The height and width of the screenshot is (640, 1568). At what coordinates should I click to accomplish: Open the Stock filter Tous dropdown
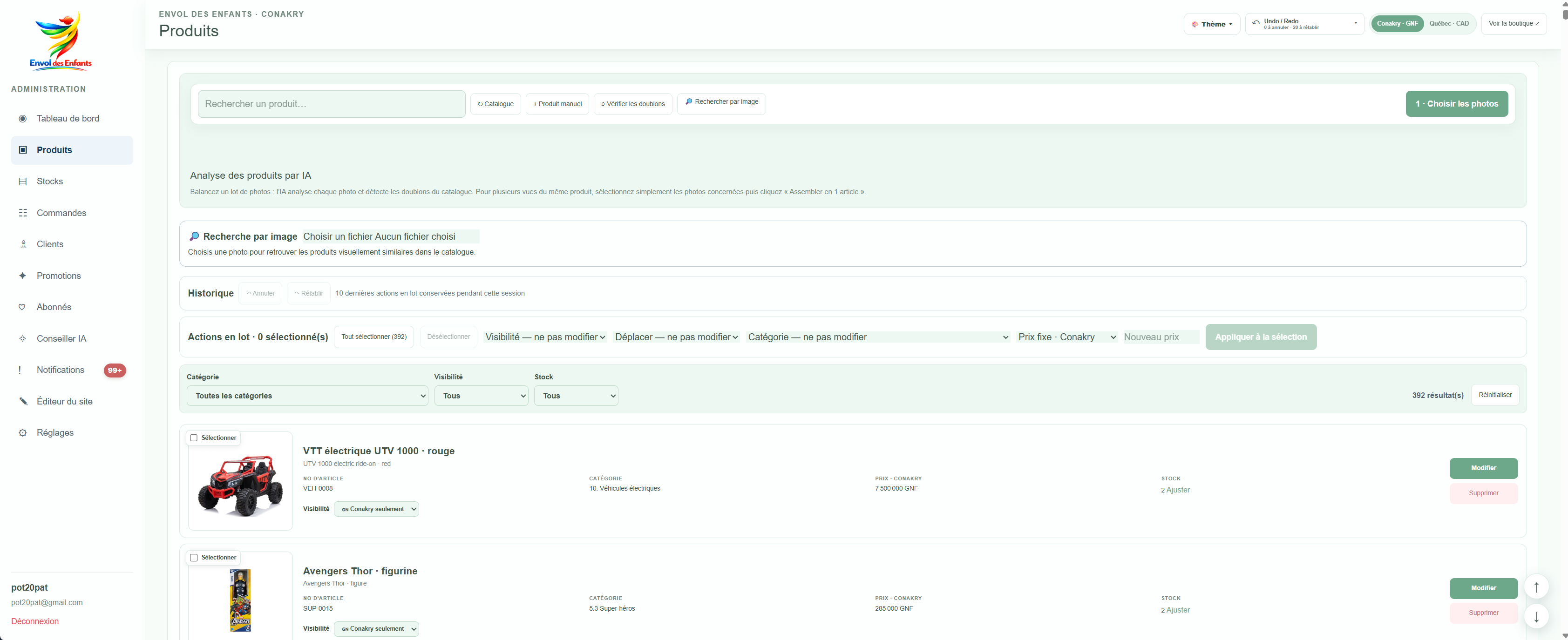(576, 396)
